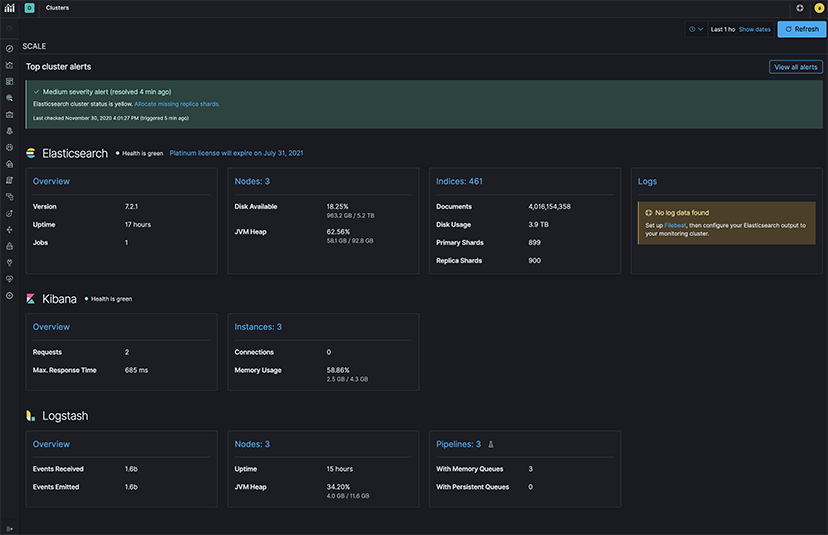Open the 'Pipelines: 3' link
The image size is (828, 535).
458,444
